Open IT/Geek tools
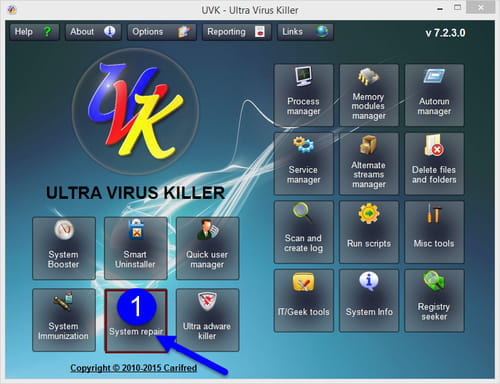This screenshot has height=384, width=500. tap(303, 300)
